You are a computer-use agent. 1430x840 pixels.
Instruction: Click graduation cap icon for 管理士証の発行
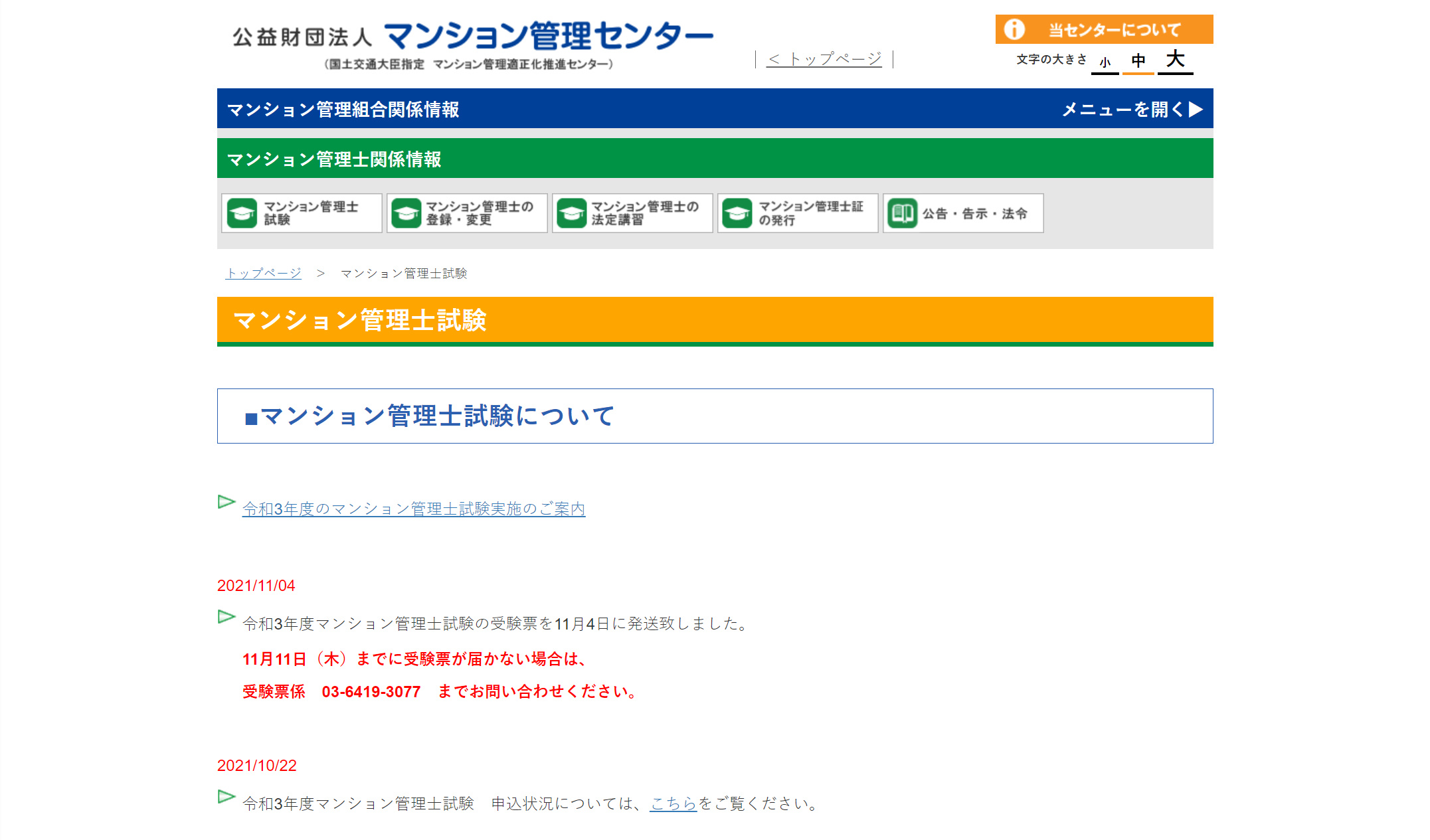pyautogui.click(x=737, y=213)
